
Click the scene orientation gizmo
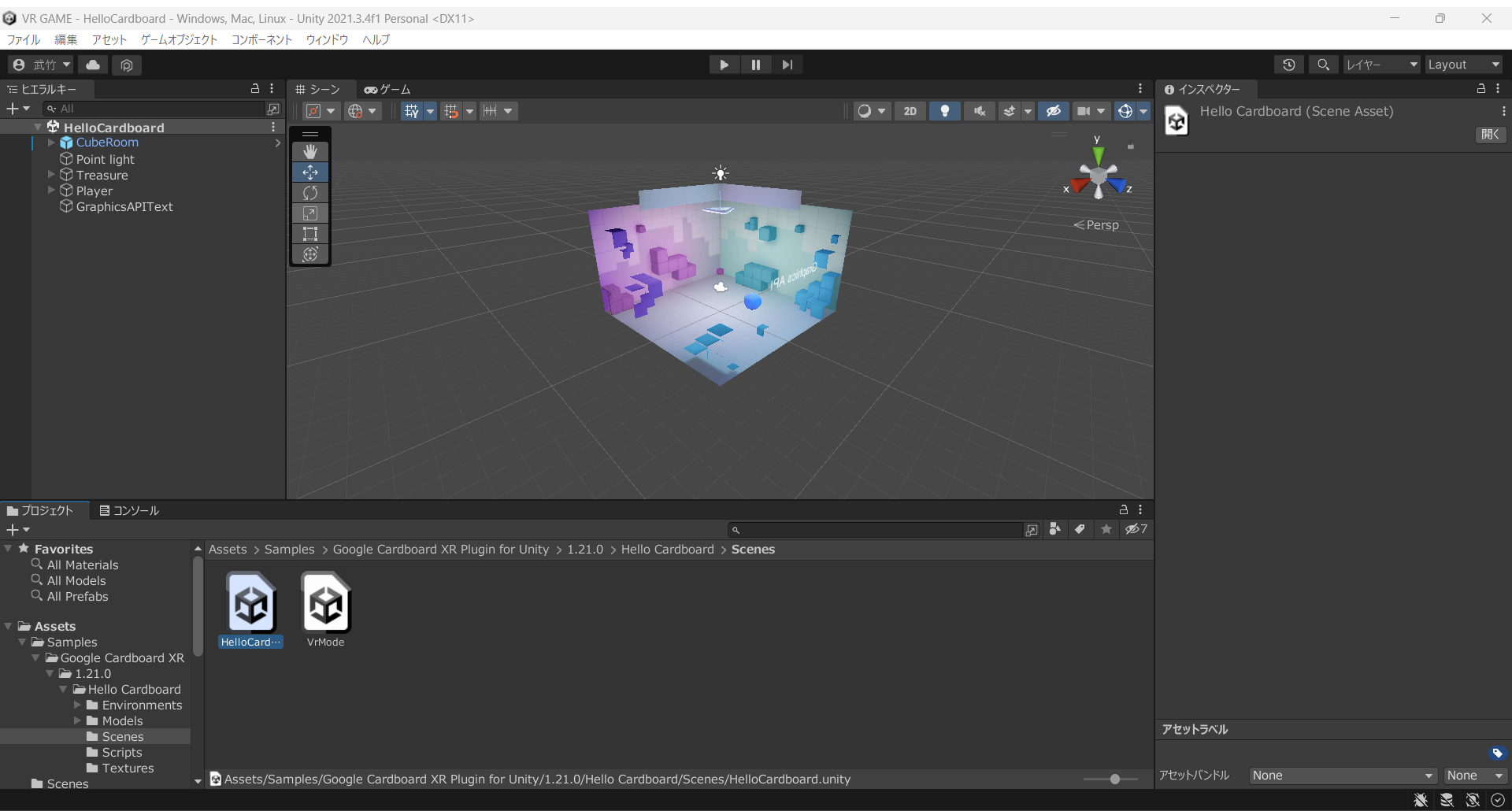[1098, 175]
